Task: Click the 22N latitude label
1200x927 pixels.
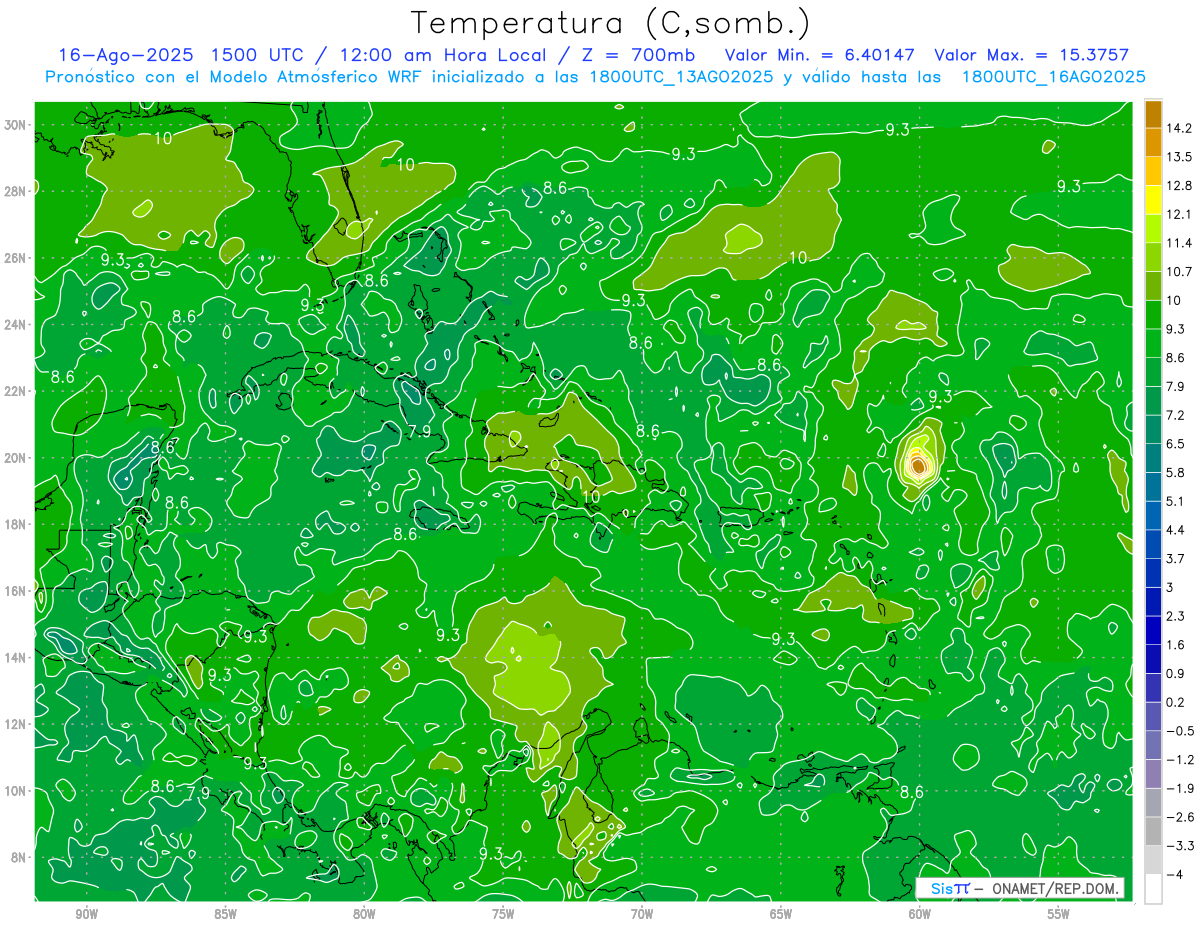Action: tap(17, 391)
